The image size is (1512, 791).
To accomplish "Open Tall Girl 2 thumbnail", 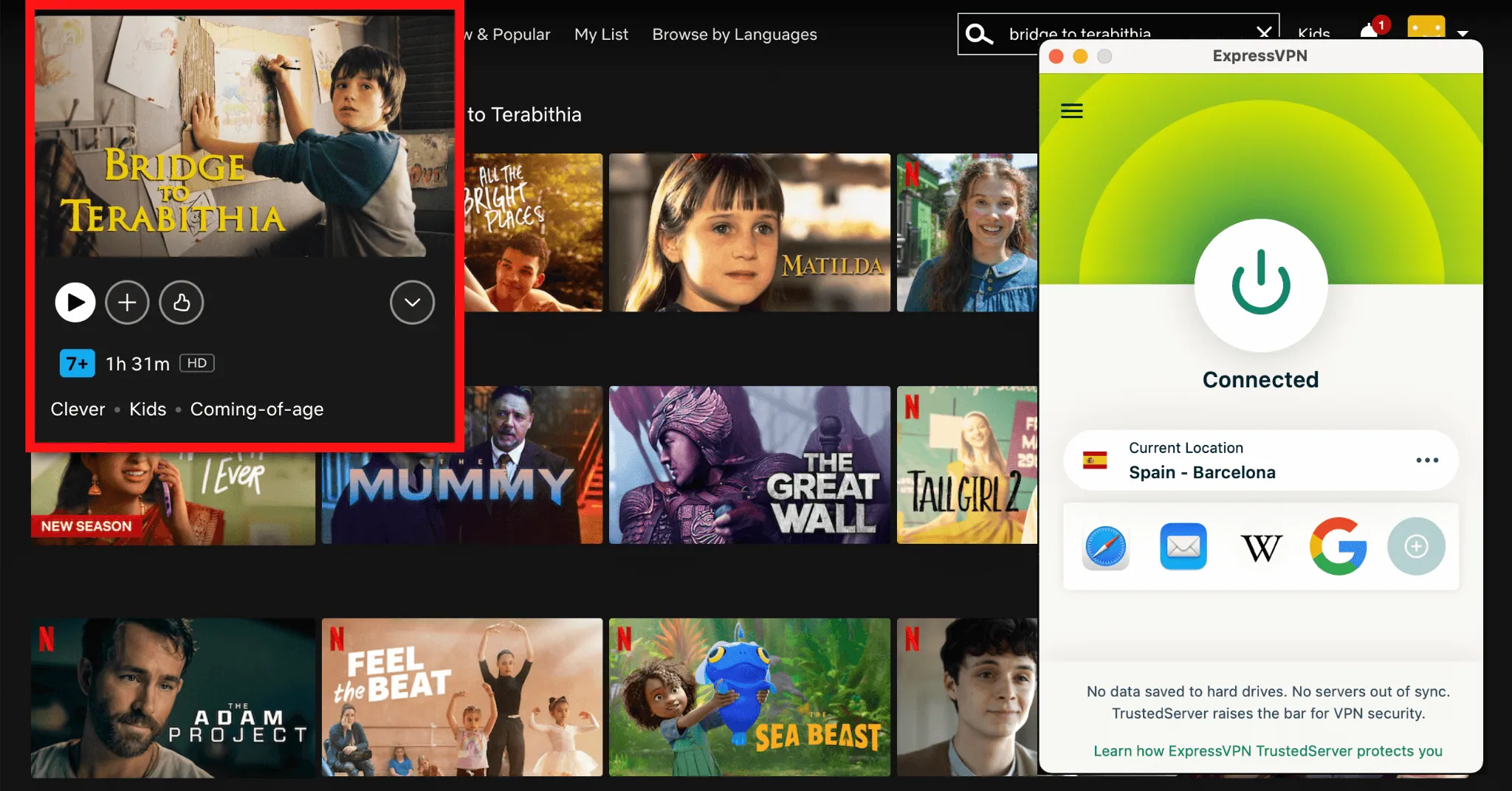I will (967, 465).
